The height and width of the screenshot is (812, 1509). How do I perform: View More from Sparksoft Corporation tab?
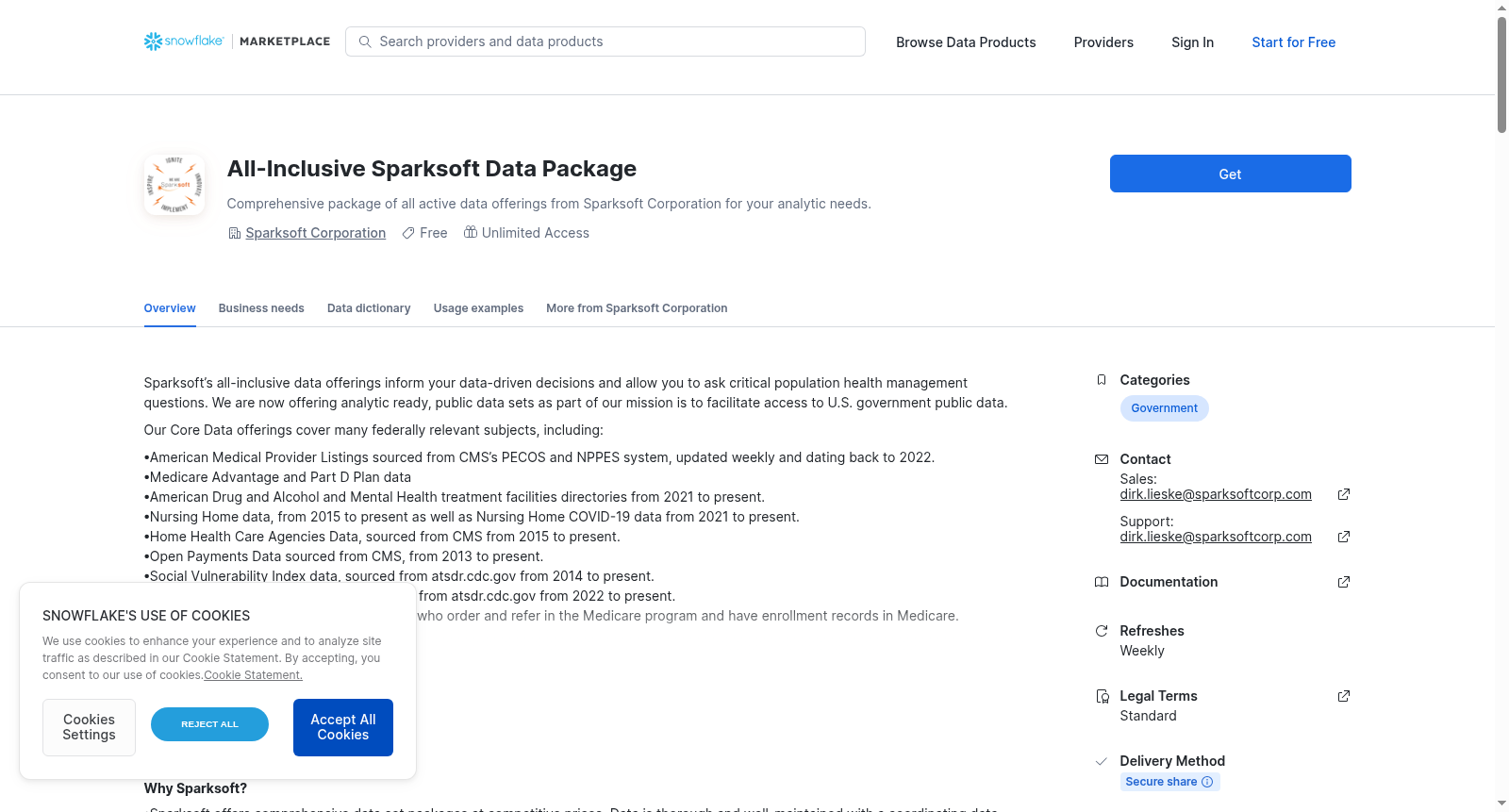pyautogui.click(x=637, y=308)
